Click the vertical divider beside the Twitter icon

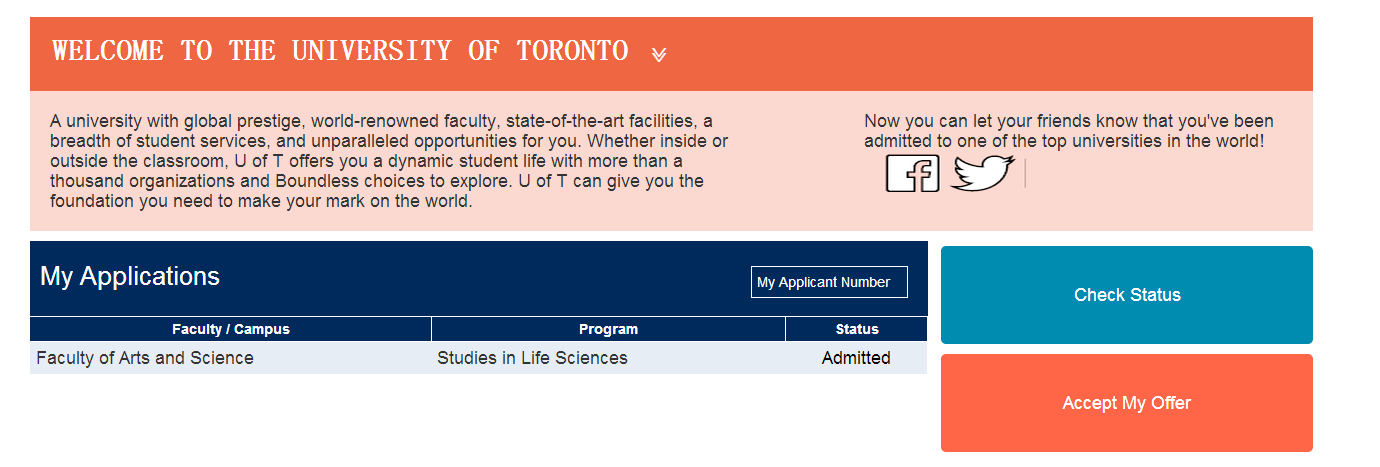point(1025,174)
